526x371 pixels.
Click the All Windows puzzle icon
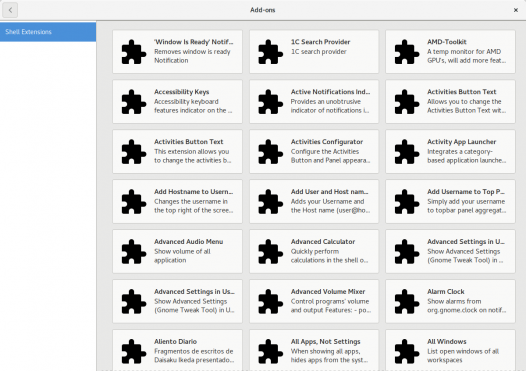click(407, 352)
